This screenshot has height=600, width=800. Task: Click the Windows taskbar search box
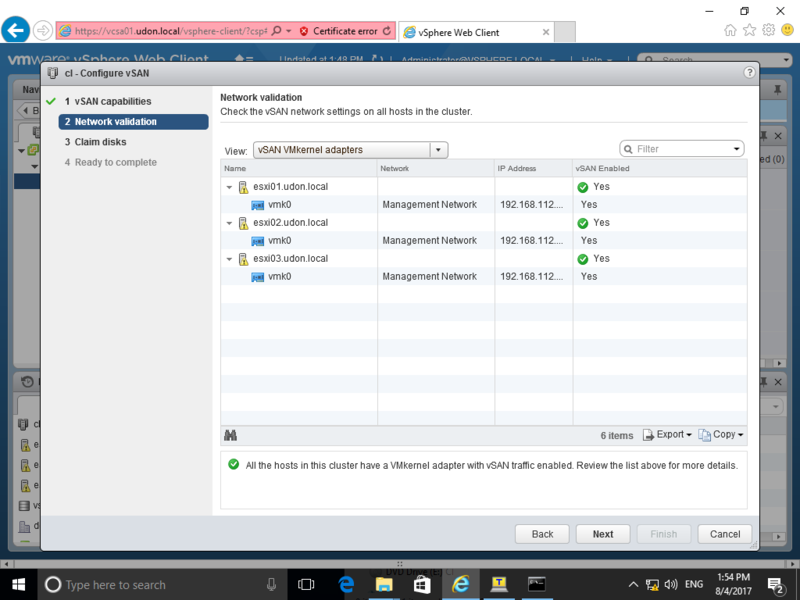[x=162, y=585]
